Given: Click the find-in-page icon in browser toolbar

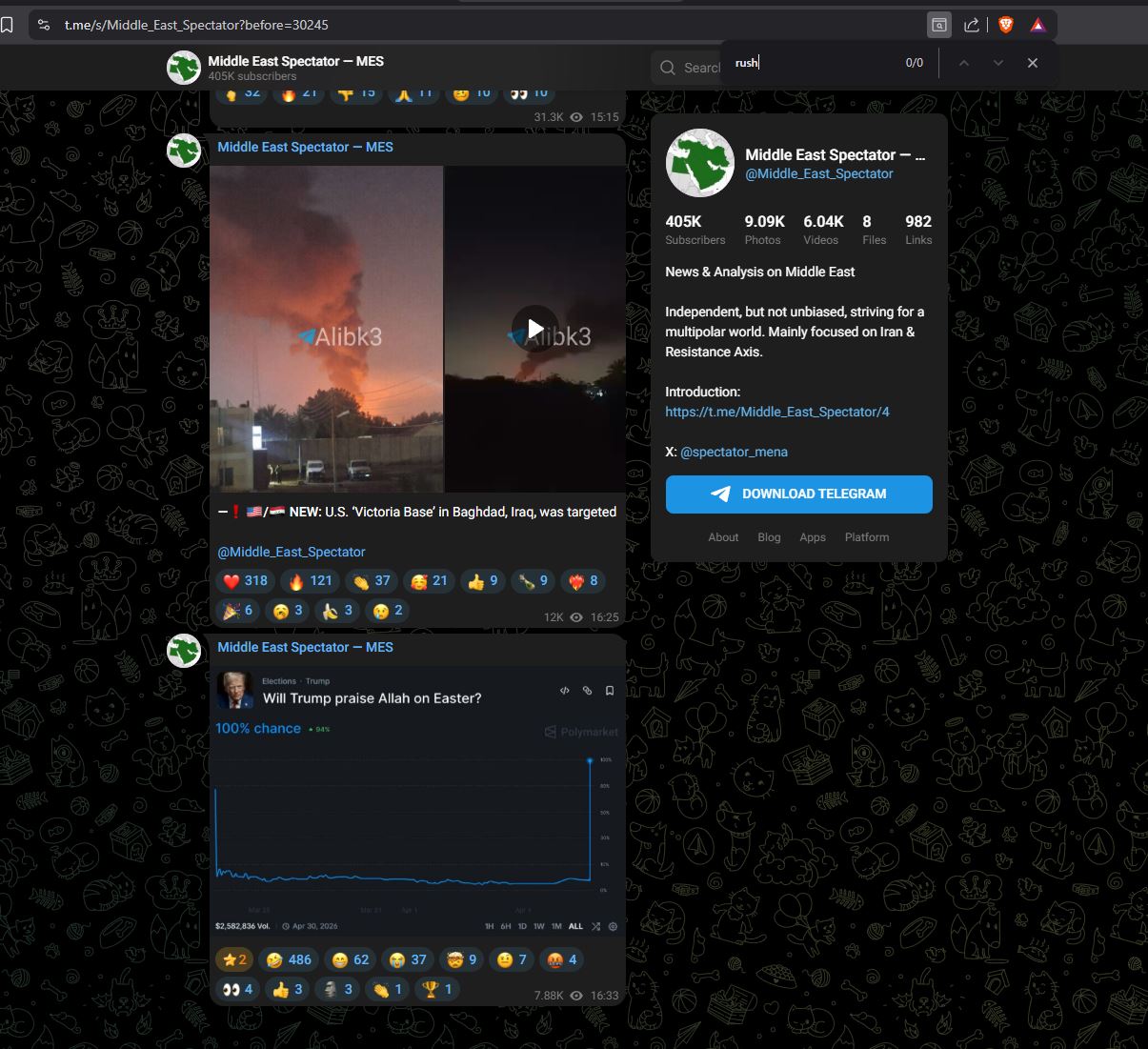Looking at the screenshot, I should coord(938,25).
